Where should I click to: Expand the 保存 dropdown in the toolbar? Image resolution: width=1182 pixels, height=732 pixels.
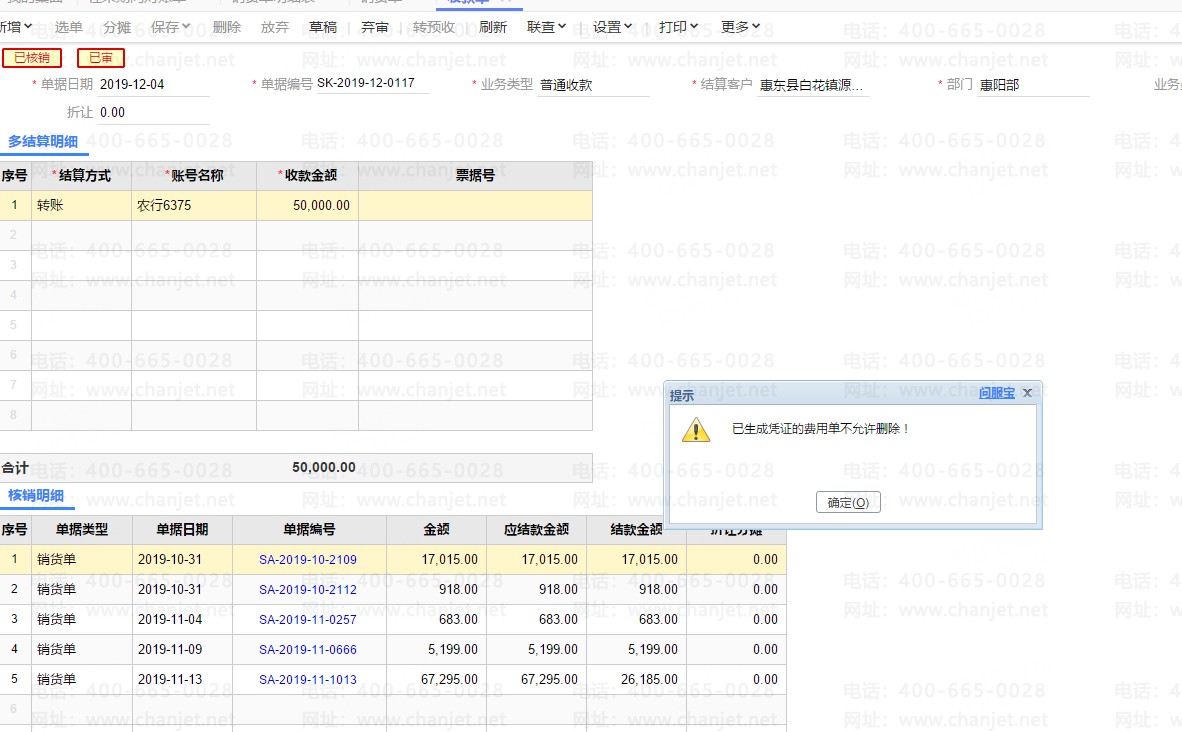tap(171, 27)
